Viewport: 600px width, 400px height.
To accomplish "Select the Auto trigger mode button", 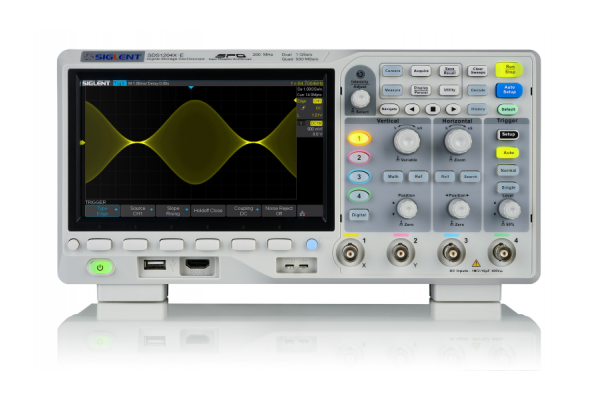I will pyautogui.click(x=508, y=153).
